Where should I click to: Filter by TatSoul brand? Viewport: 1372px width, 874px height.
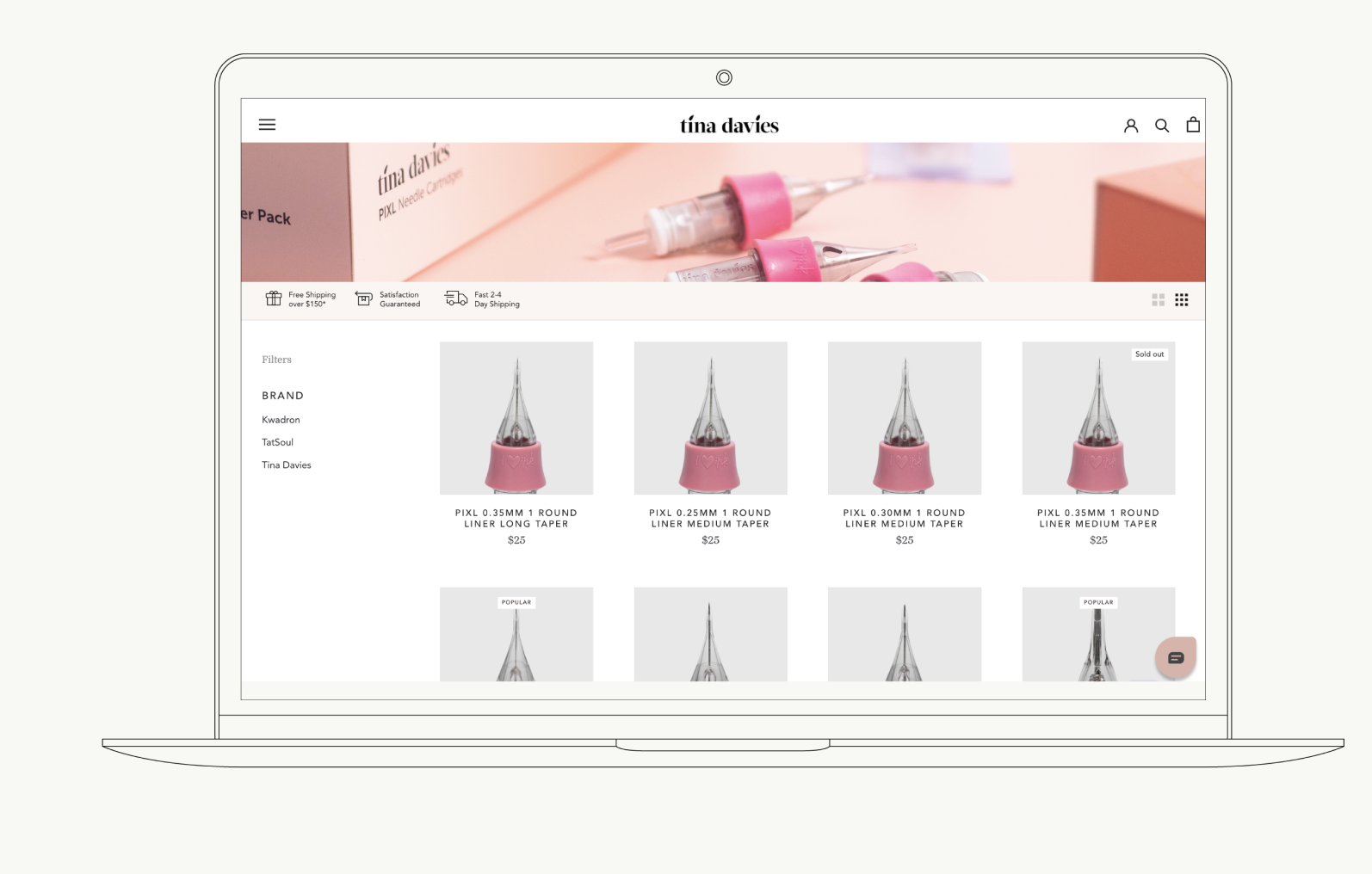pos(277,442)
